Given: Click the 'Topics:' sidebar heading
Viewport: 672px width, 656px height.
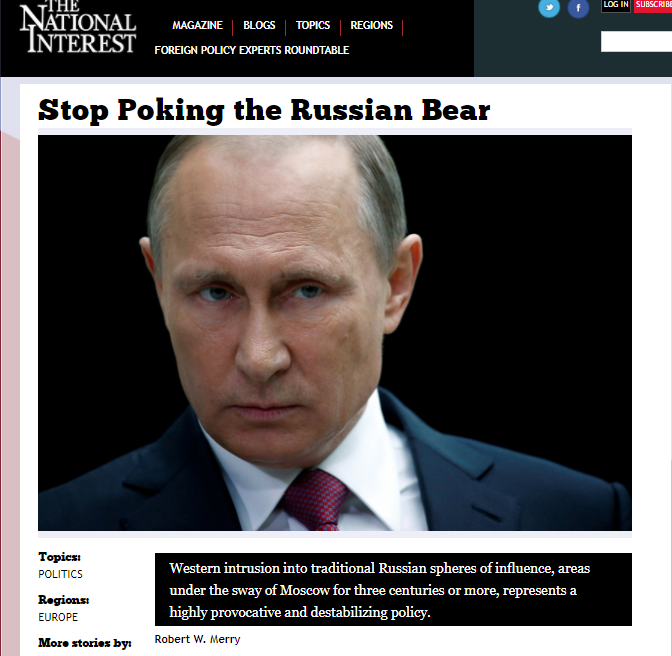Looking at the screenshot, I should [x=60, y=557].
